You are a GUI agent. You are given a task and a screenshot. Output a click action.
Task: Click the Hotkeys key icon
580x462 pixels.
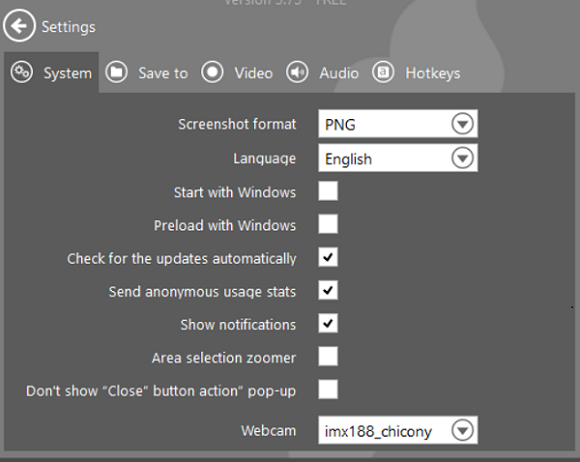(383, 72)
